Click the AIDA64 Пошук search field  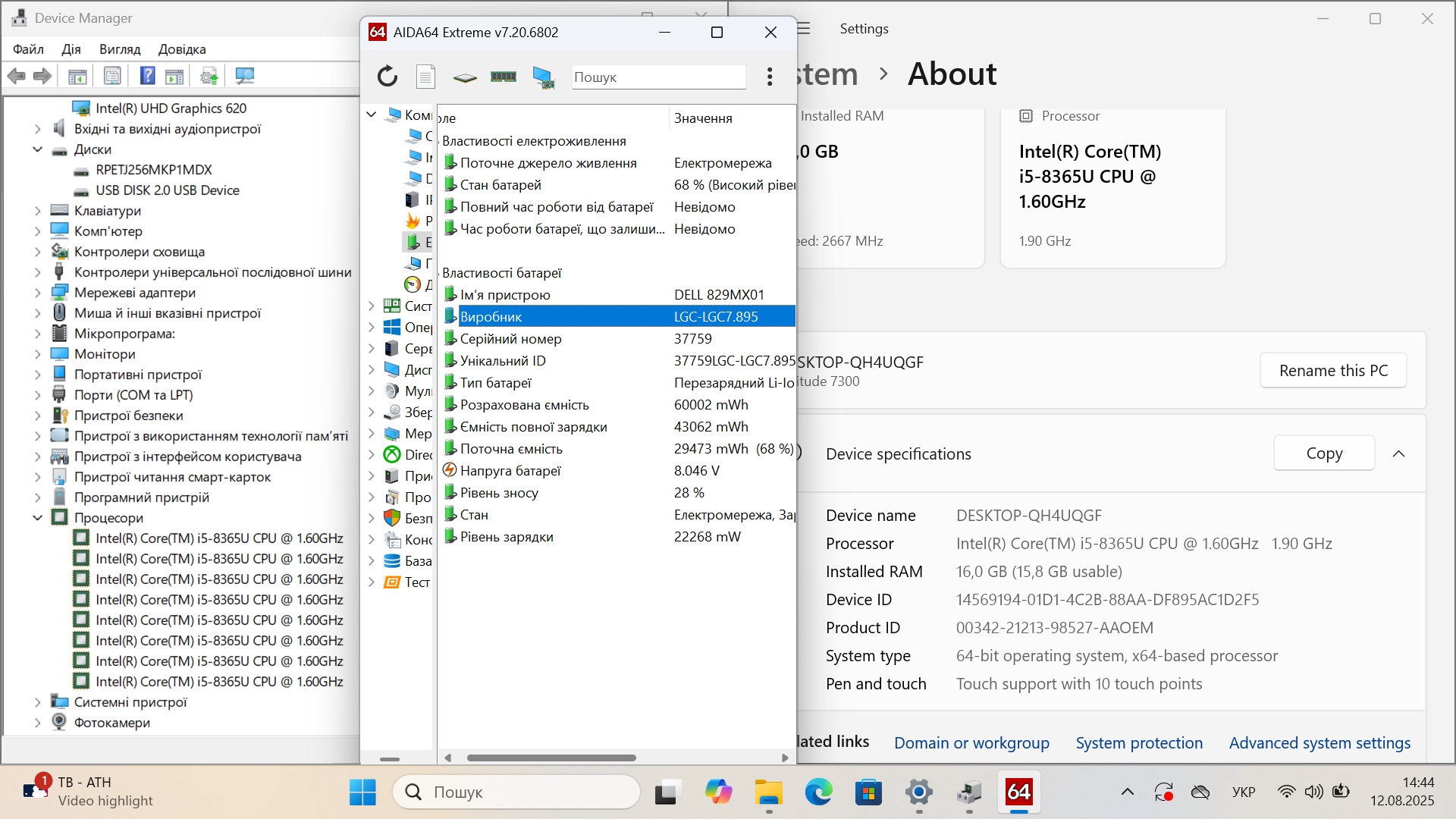(658, 77)
